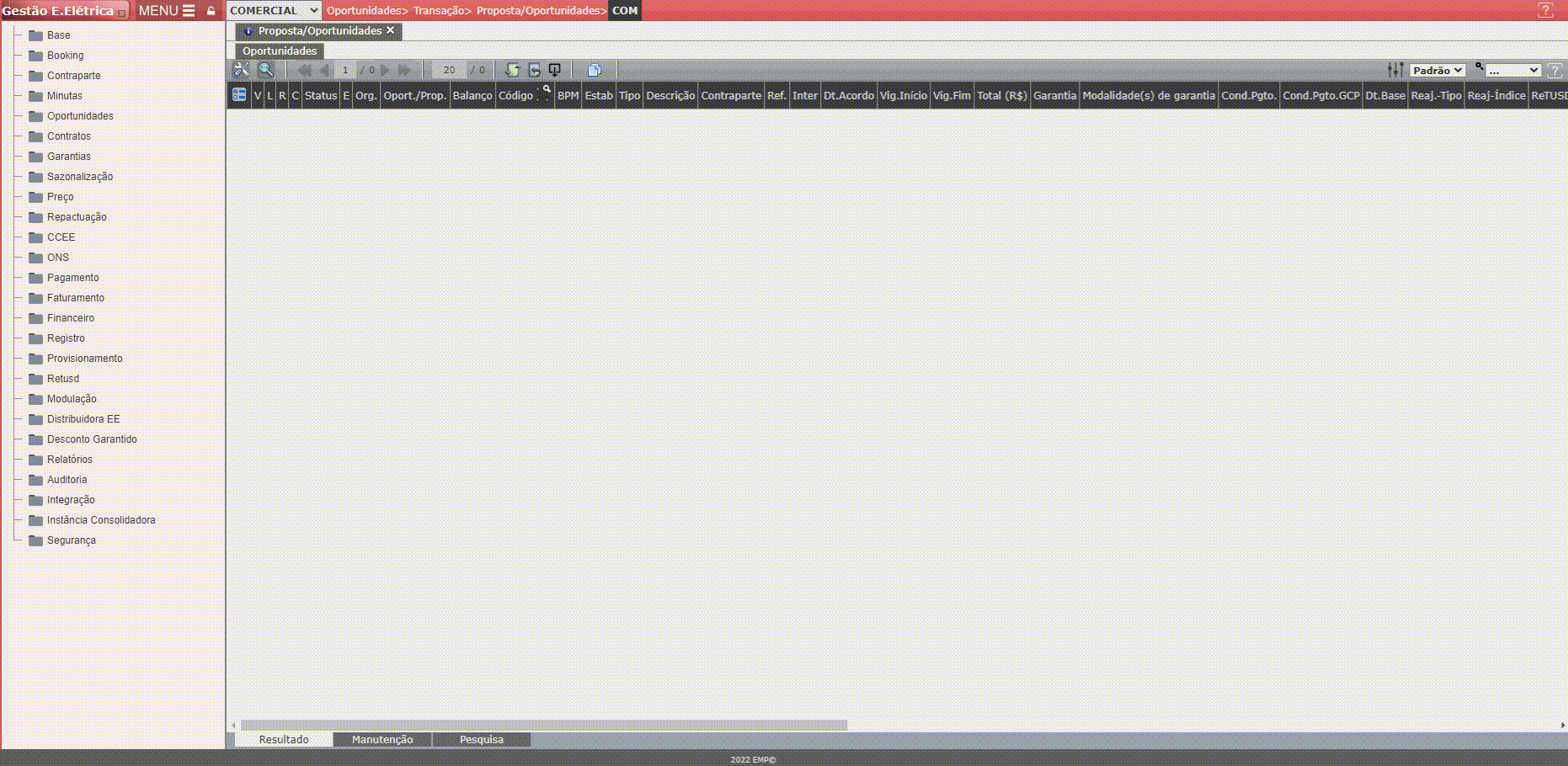Click the copy documents icon in toolbar
The height and width of the screenshot is (766, 1568).
coord(594,70)
